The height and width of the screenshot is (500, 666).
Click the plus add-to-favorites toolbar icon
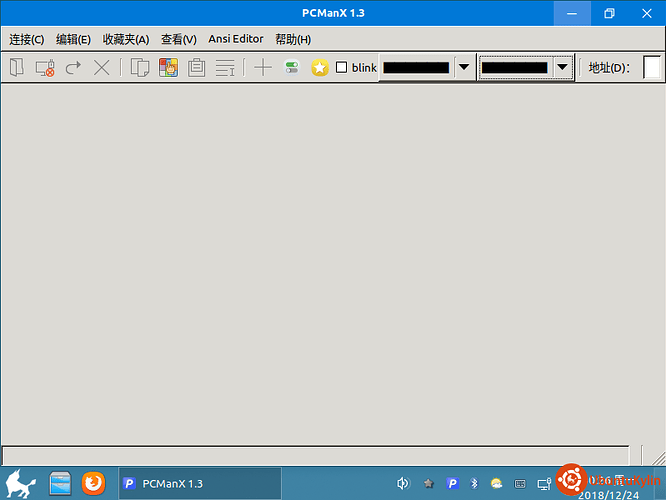(x=263, y=68)
